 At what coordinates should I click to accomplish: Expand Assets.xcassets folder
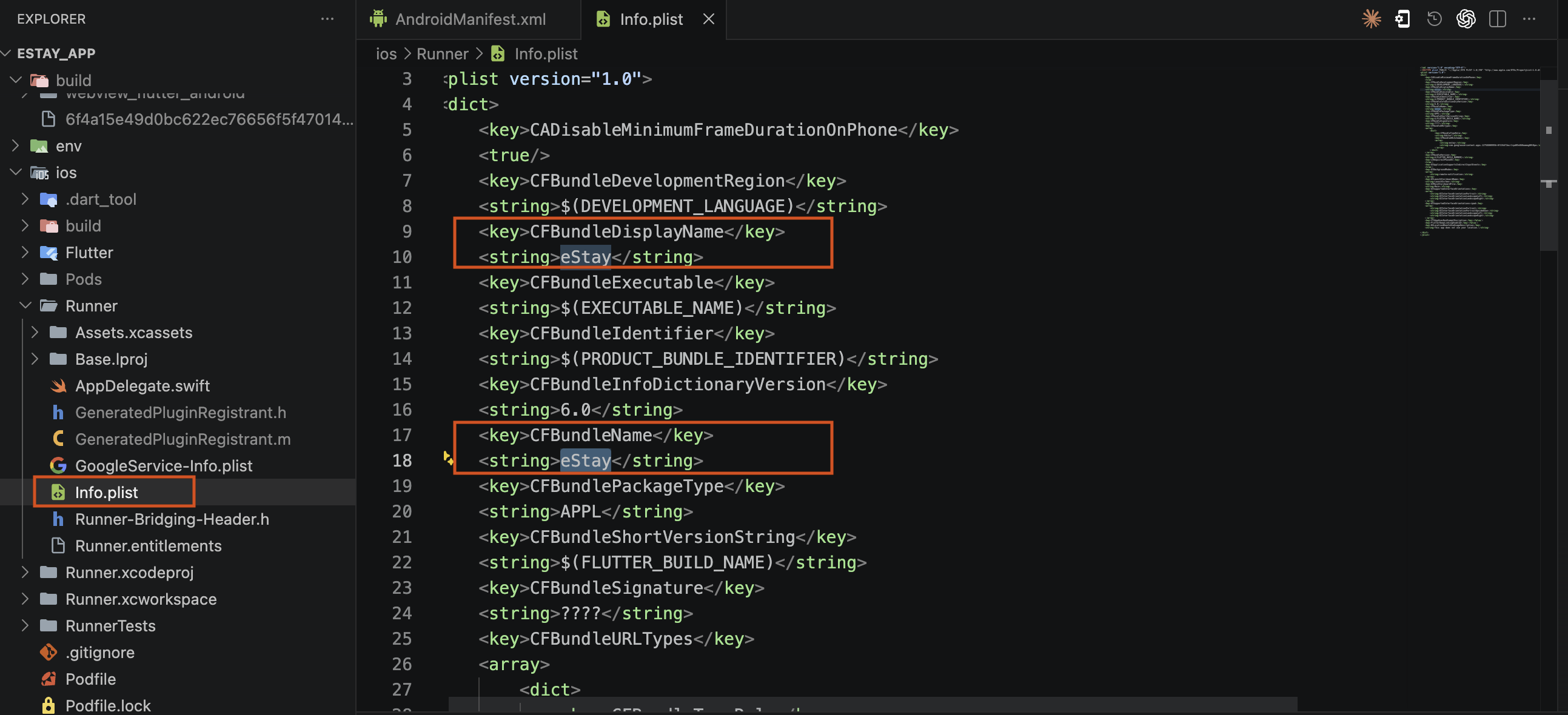click(x=35, y=332)
